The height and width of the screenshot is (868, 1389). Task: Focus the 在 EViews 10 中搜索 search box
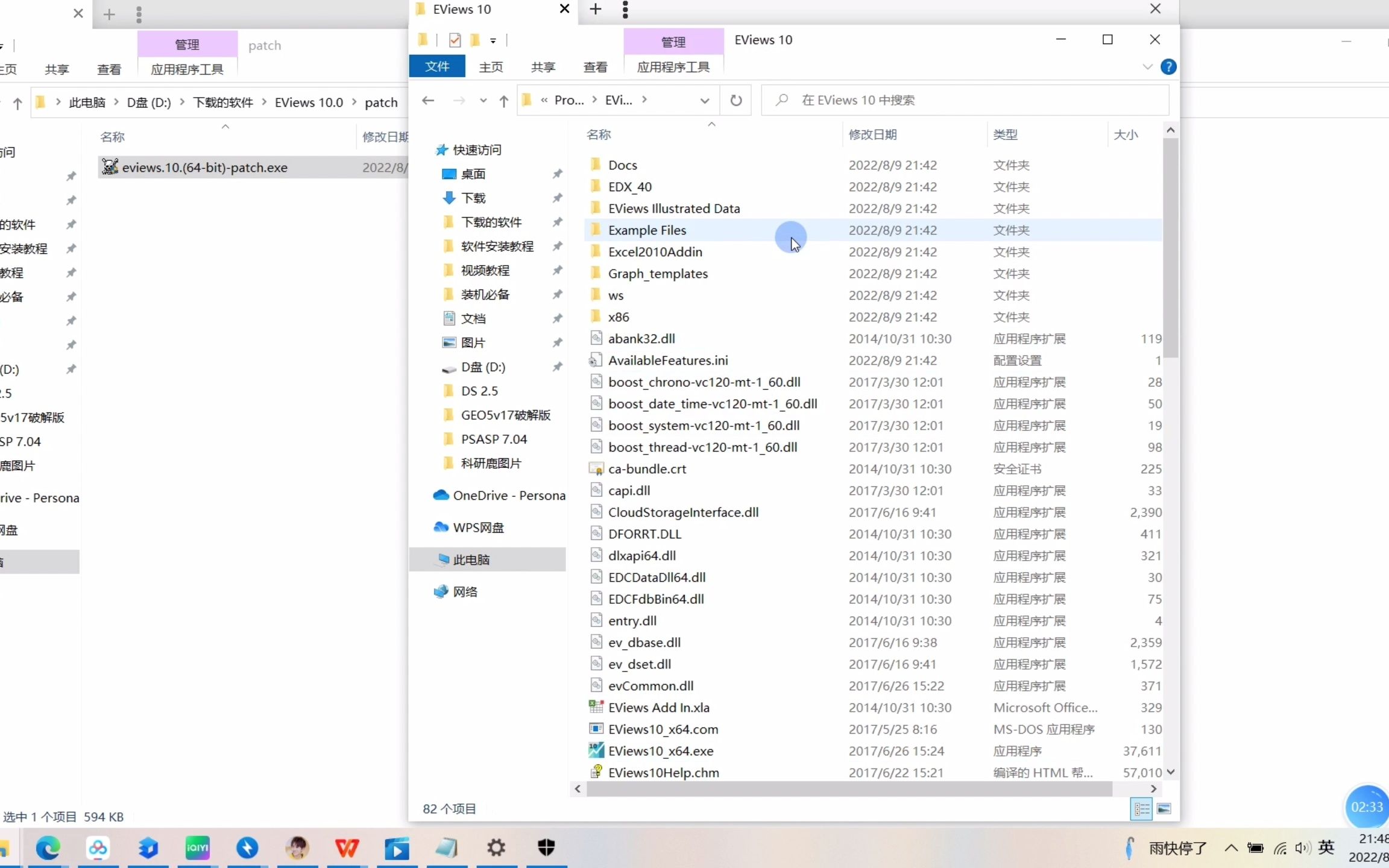[x=965, y=100]
